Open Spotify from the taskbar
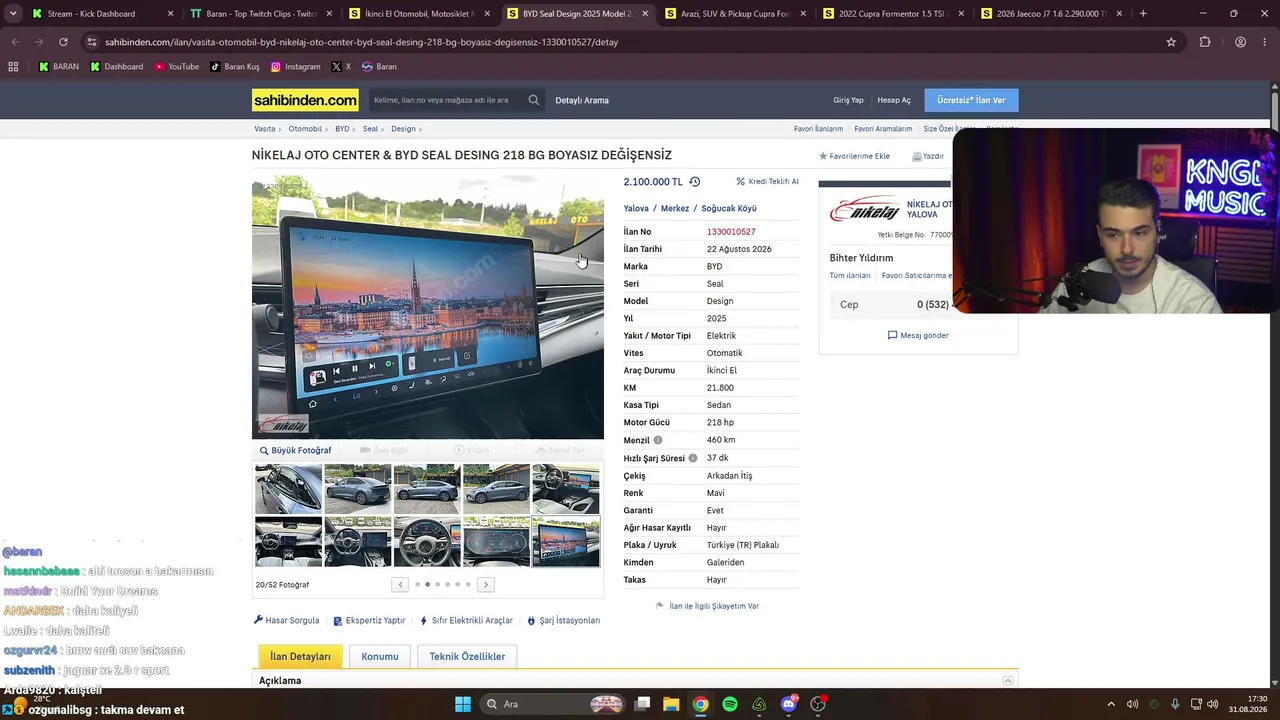1280x720 pixels. tap(730, 704)
